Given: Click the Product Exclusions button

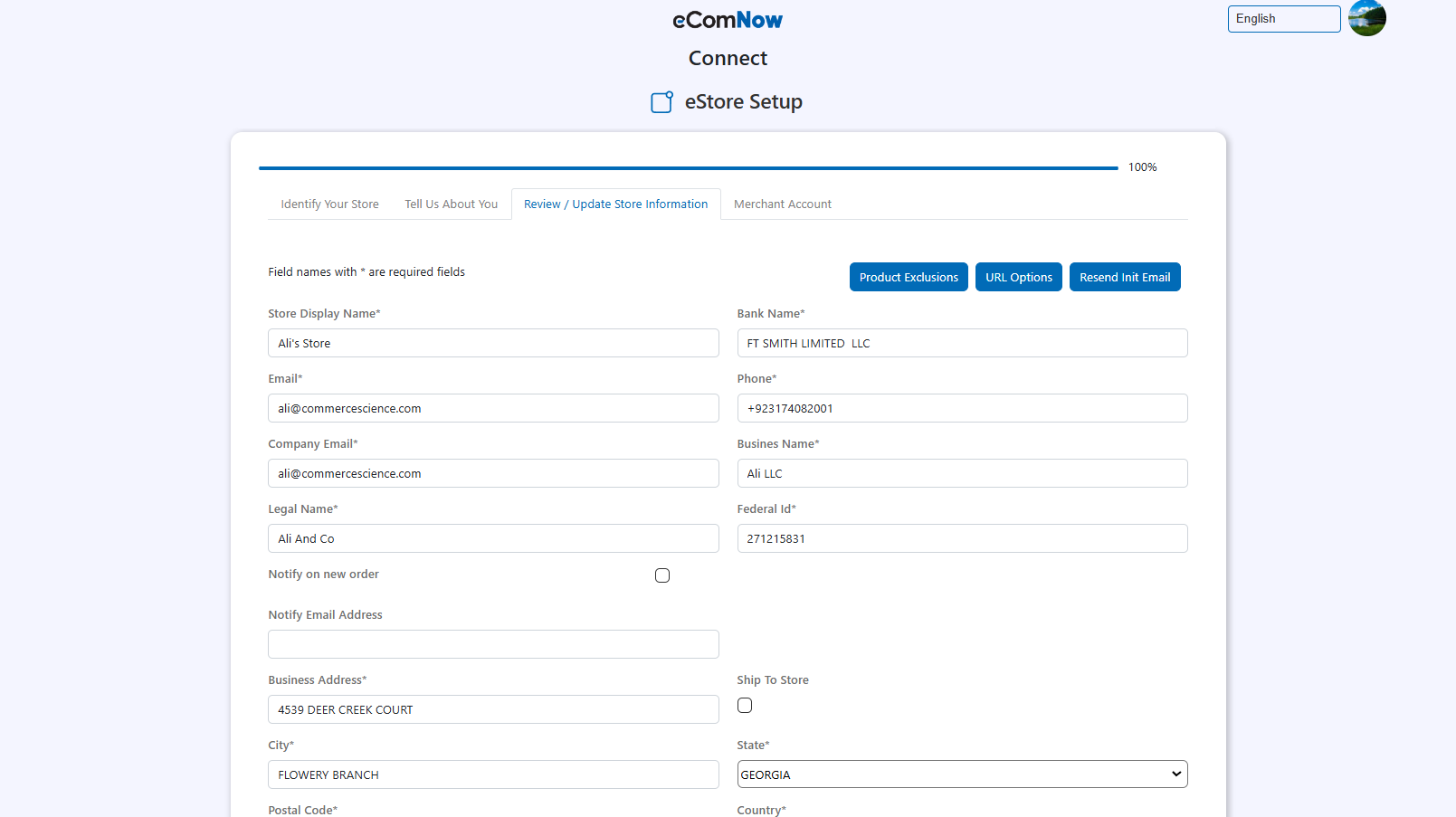Looking at the screenshot, I should (x=909, y=277).
